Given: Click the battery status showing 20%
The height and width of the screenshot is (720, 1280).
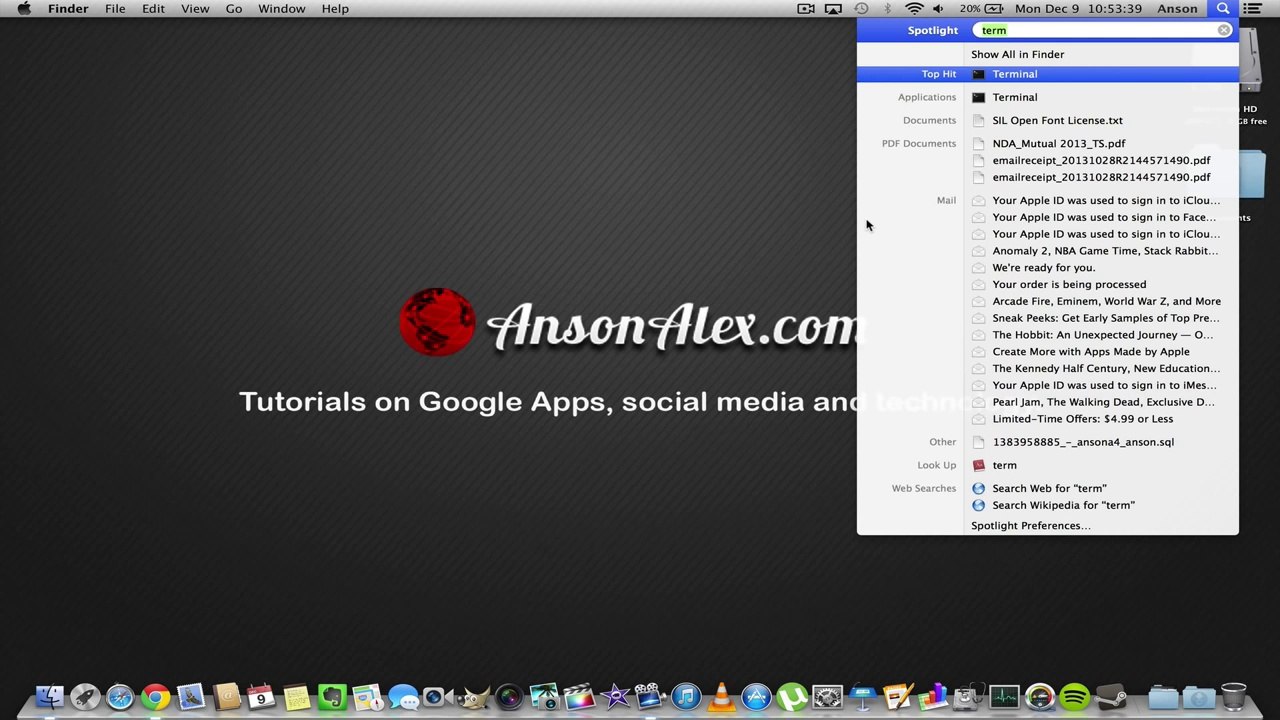Looking at the screenshot, I should click(981, 9).
